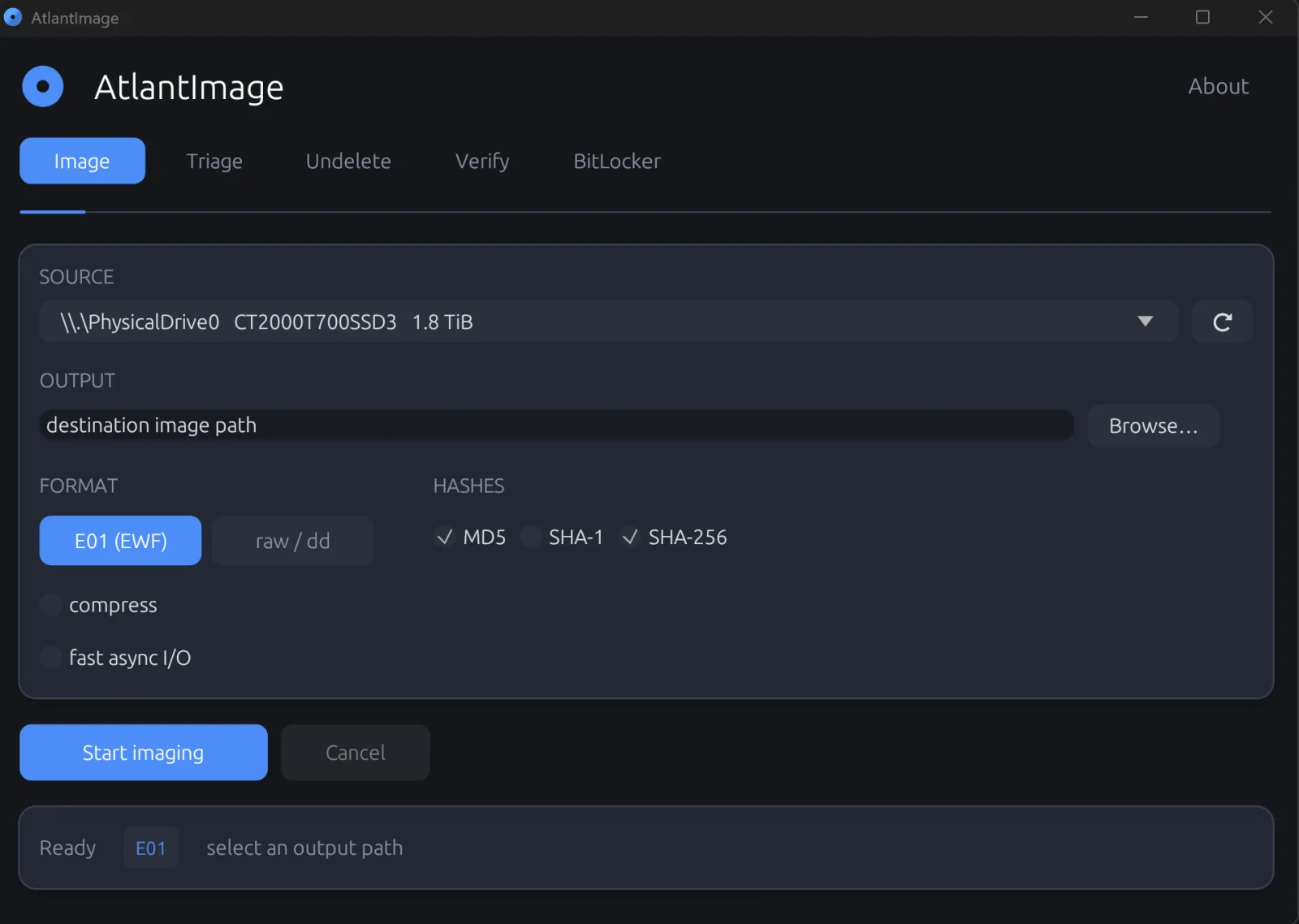Expand the source drive dropdown arrow
1299x924 pixels.
[x=1145, y=322]
